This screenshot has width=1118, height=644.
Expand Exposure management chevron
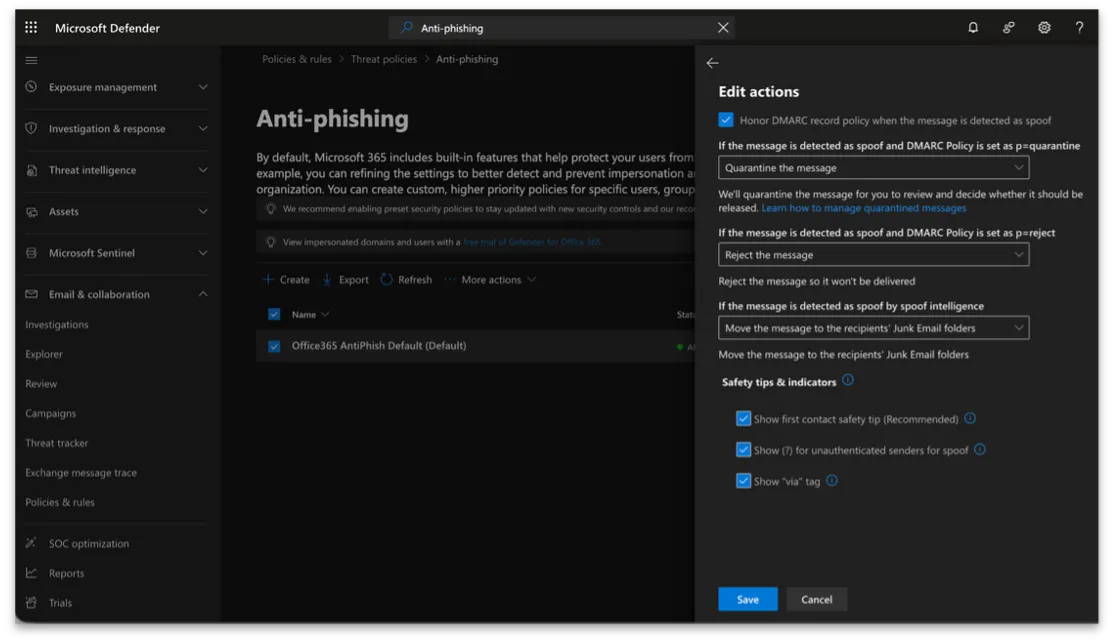pos(203,87)
